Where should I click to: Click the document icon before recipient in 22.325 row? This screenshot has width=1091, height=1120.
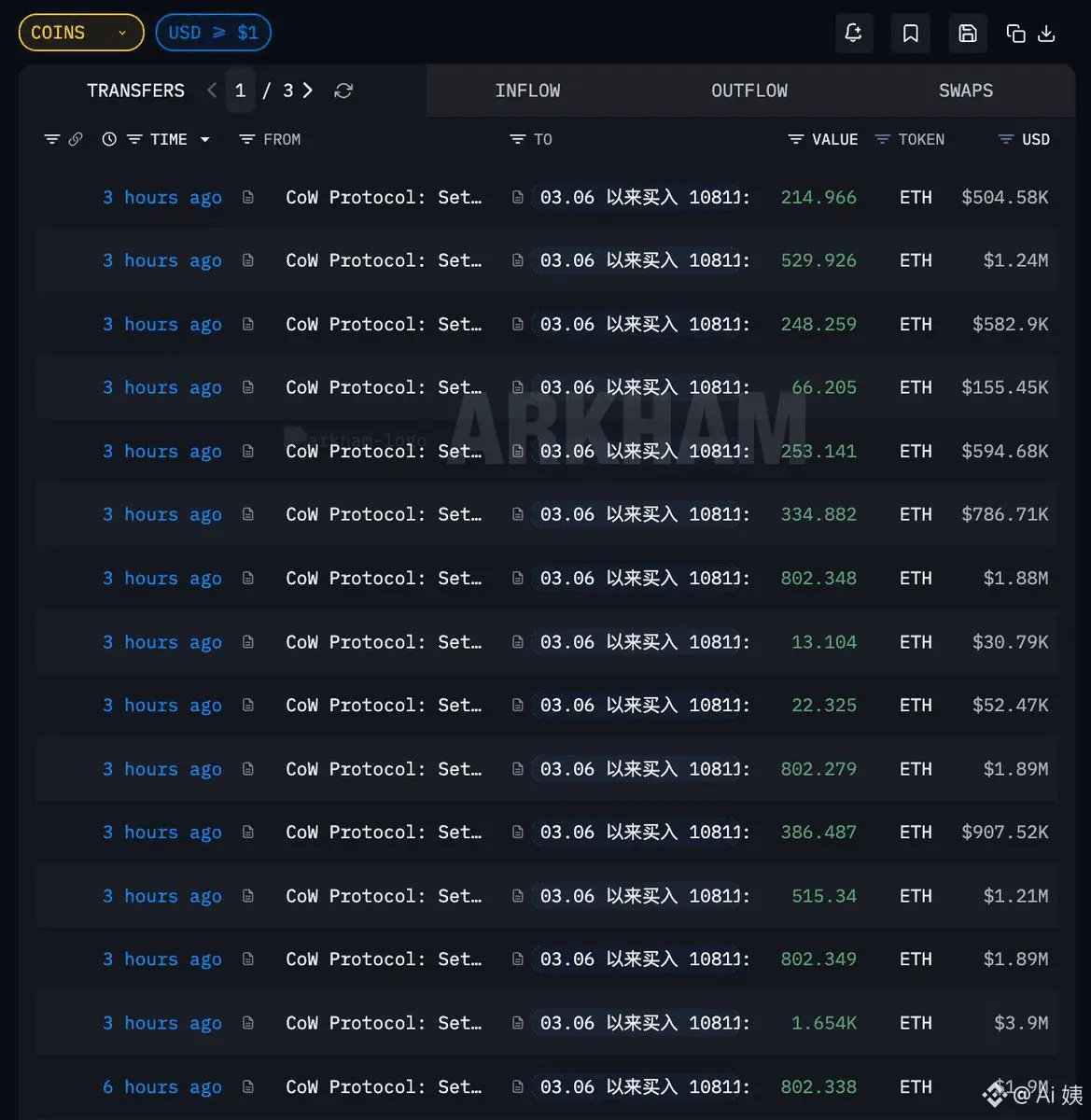pyautogui.click(x=518, y=706)
